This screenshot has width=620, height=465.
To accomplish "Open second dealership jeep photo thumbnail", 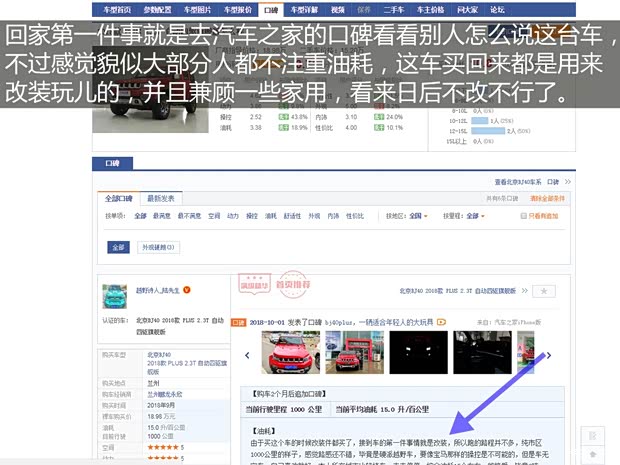I will [x=355, y=352].
